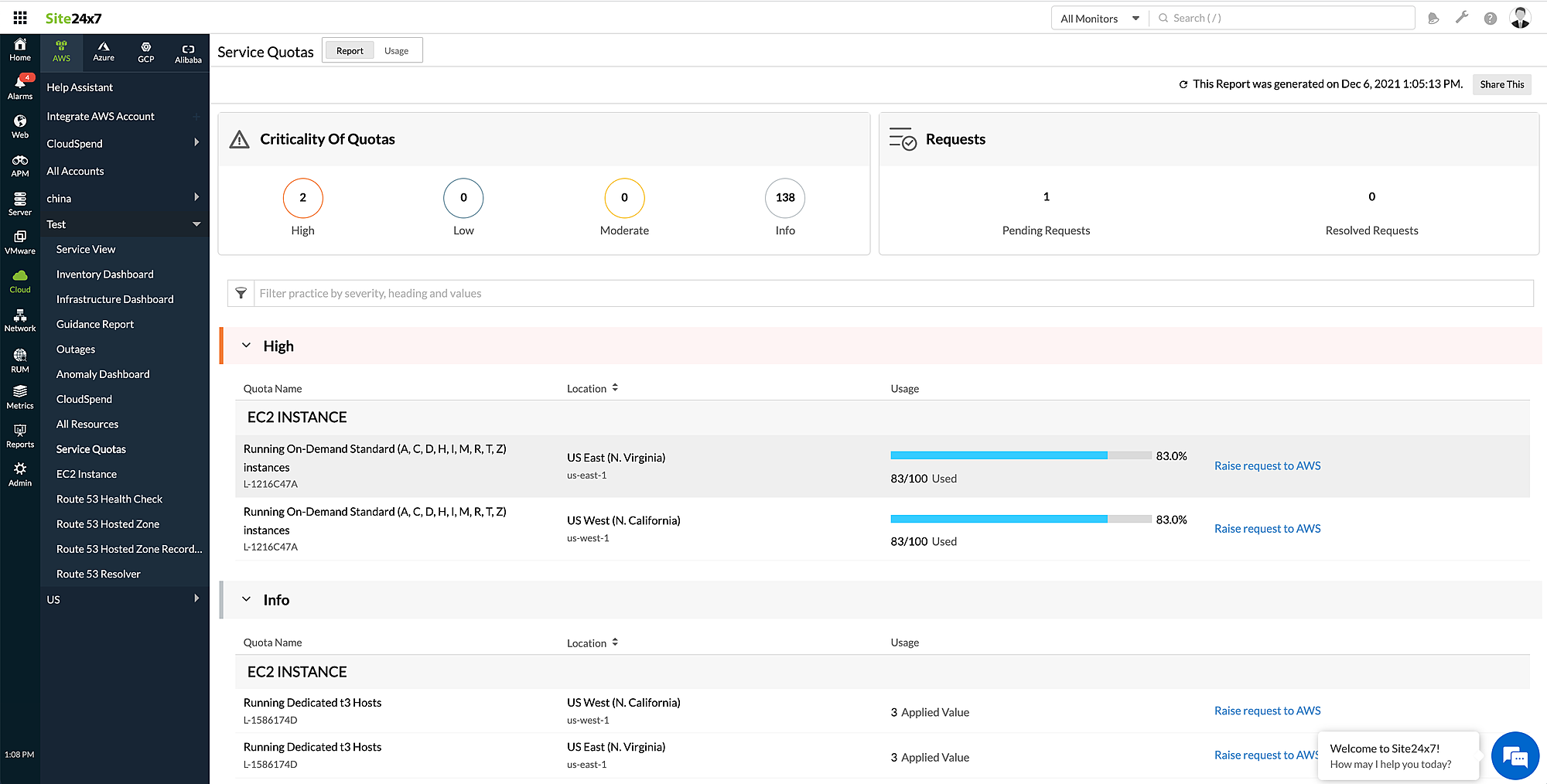Screen dimensions: 1547x784
Task: Click the Share This button
Action: point(1501,84)
